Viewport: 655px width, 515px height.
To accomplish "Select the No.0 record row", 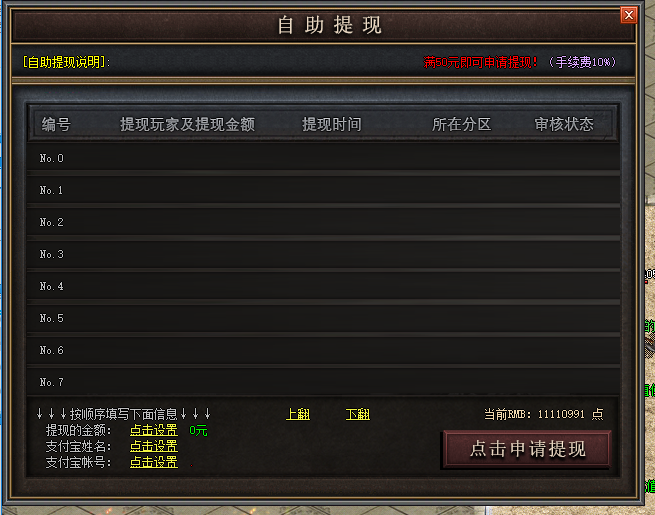I will click(323, 158).
